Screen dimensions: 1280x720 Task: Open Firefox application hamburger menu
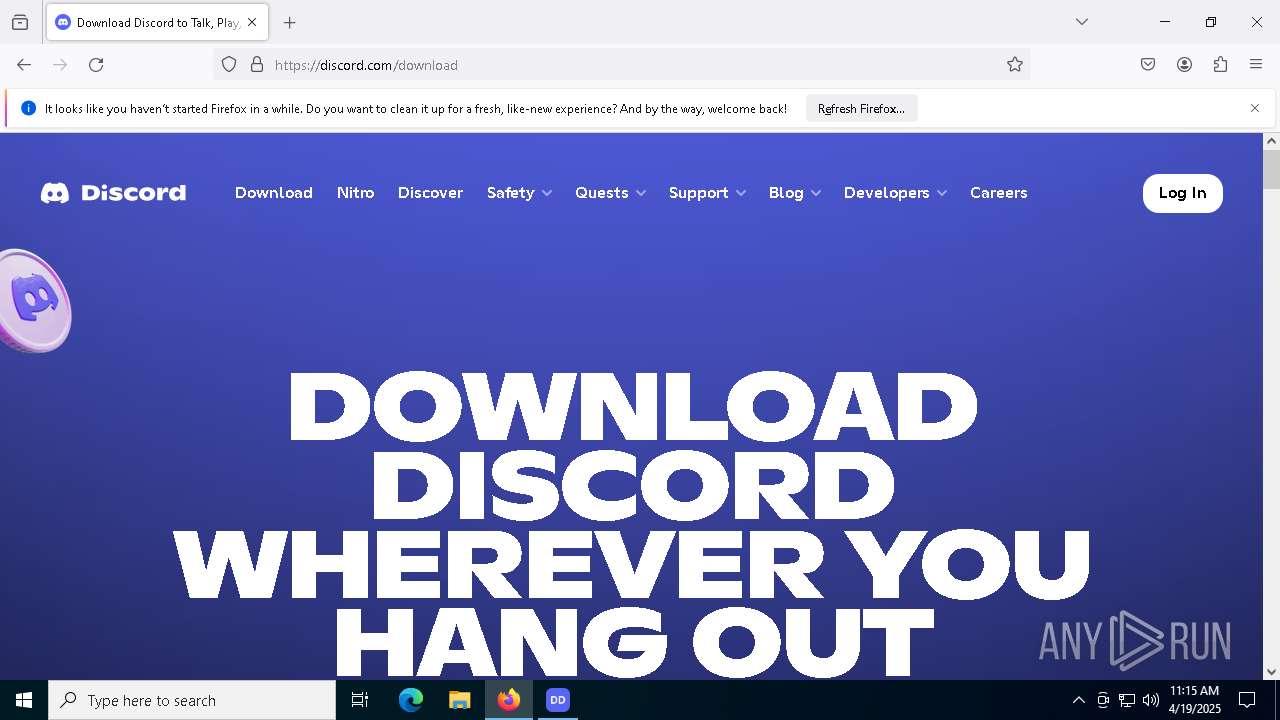click(x=1256, y=65)
